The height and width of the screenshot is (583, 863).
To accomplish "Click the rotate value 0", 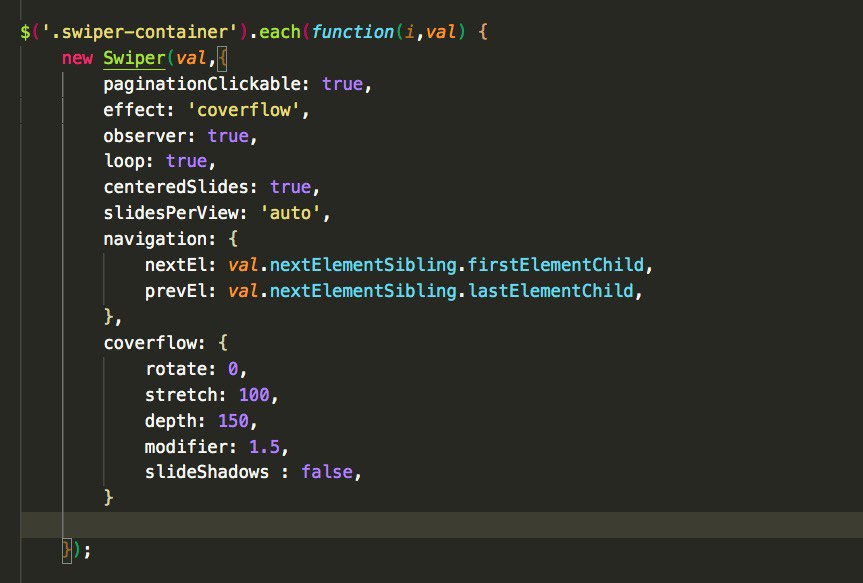I will [233, 369].
